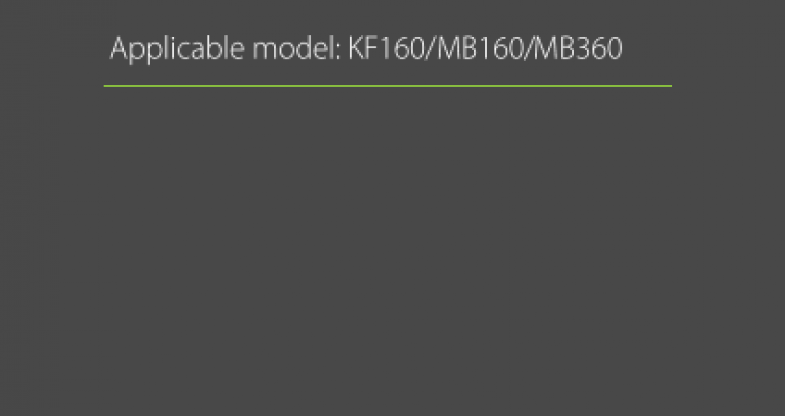Click the colon after "model"
The width and height of the screenshot is (785, 416).
point(338,53)
